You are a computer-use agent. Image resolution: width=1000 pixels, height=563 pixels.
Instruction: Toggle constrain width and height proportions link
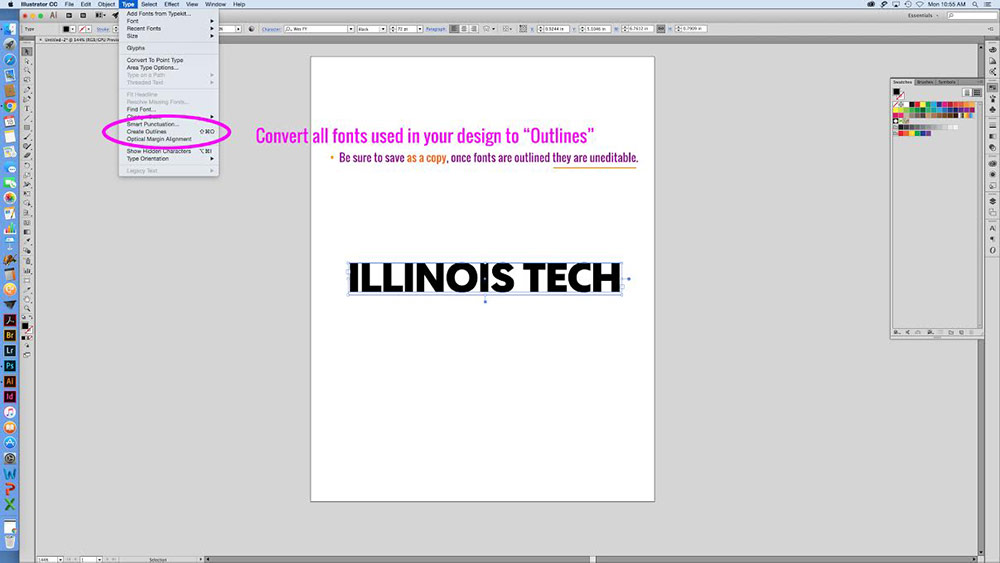(x=661, y=29)
